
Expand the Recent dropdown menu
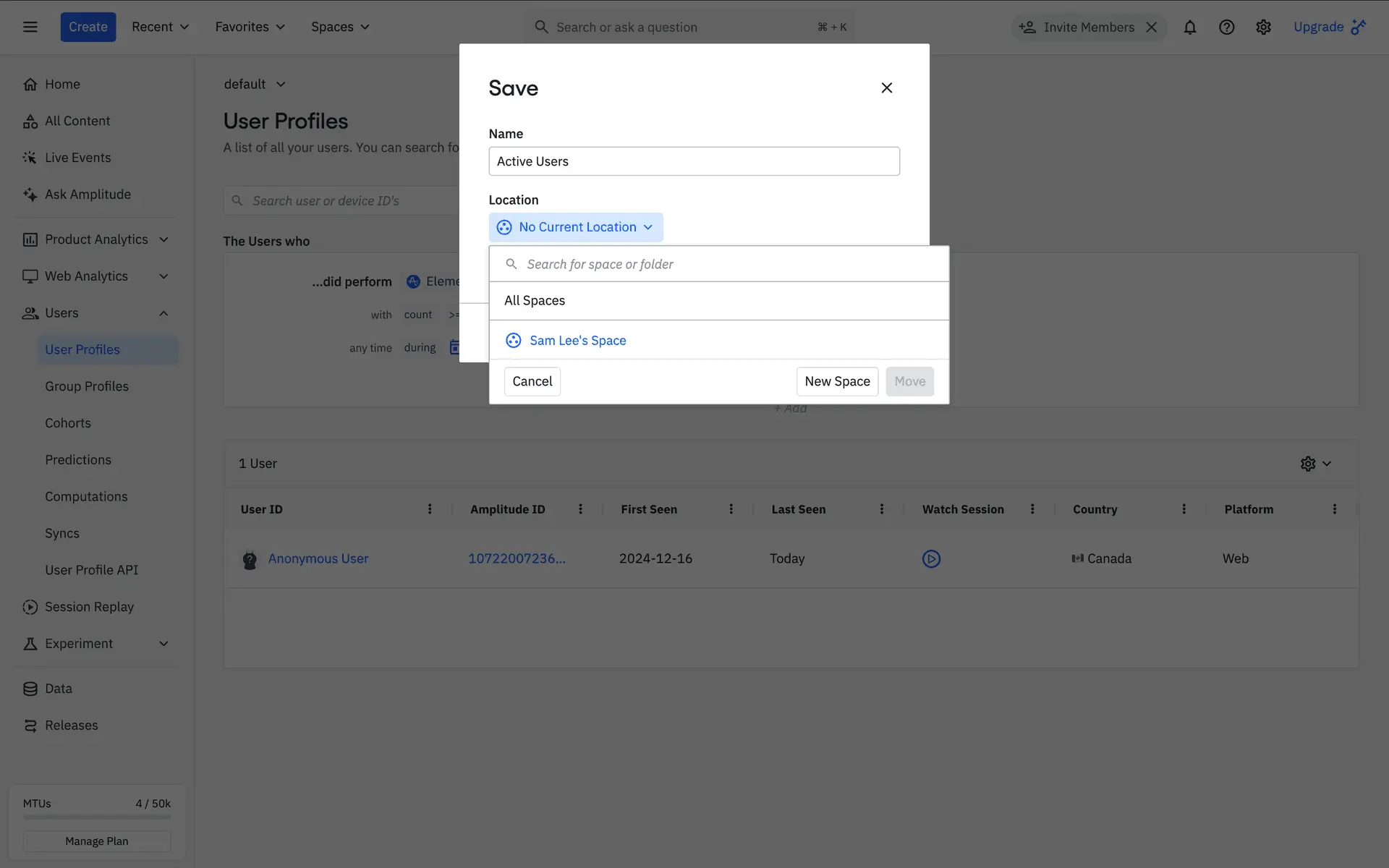point(160,27)
